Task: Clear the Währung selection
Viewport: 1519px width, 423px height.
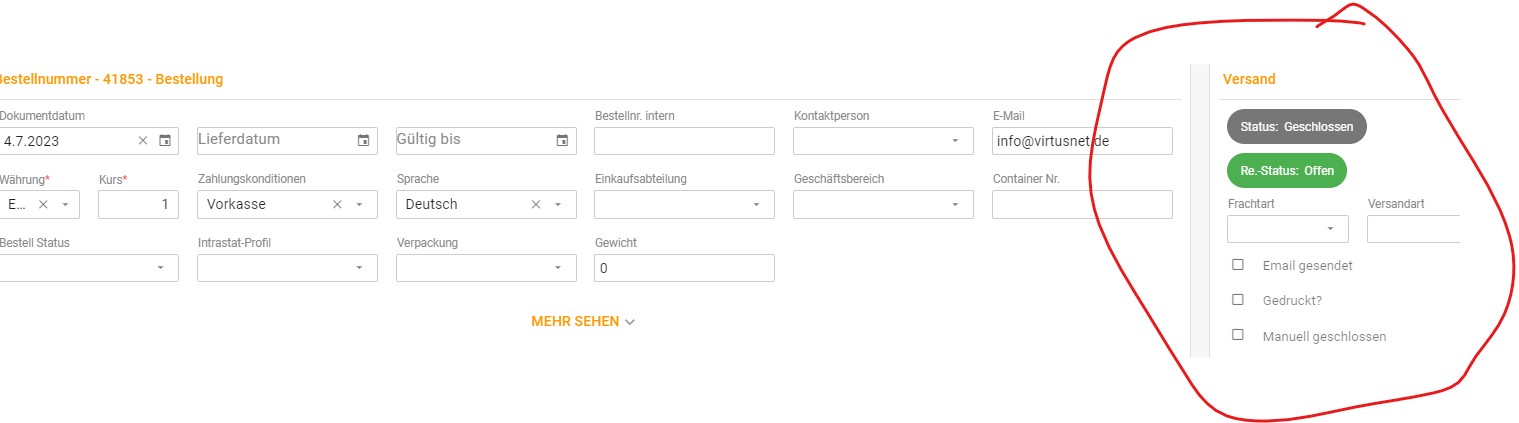Action: 43,205
